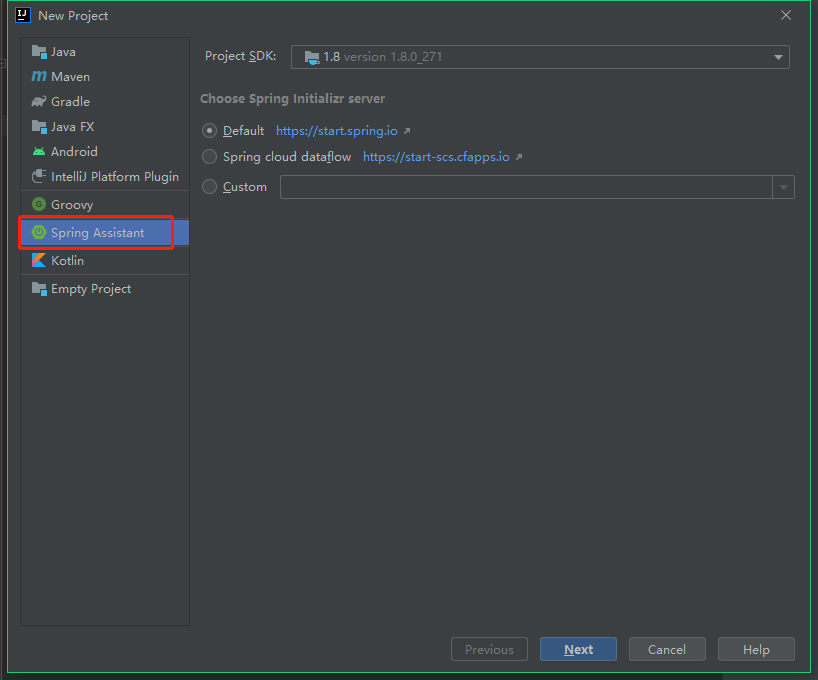Click the Next button
Image resolution: width=818 pixels, height=680 pixels.
coord(578,649)
